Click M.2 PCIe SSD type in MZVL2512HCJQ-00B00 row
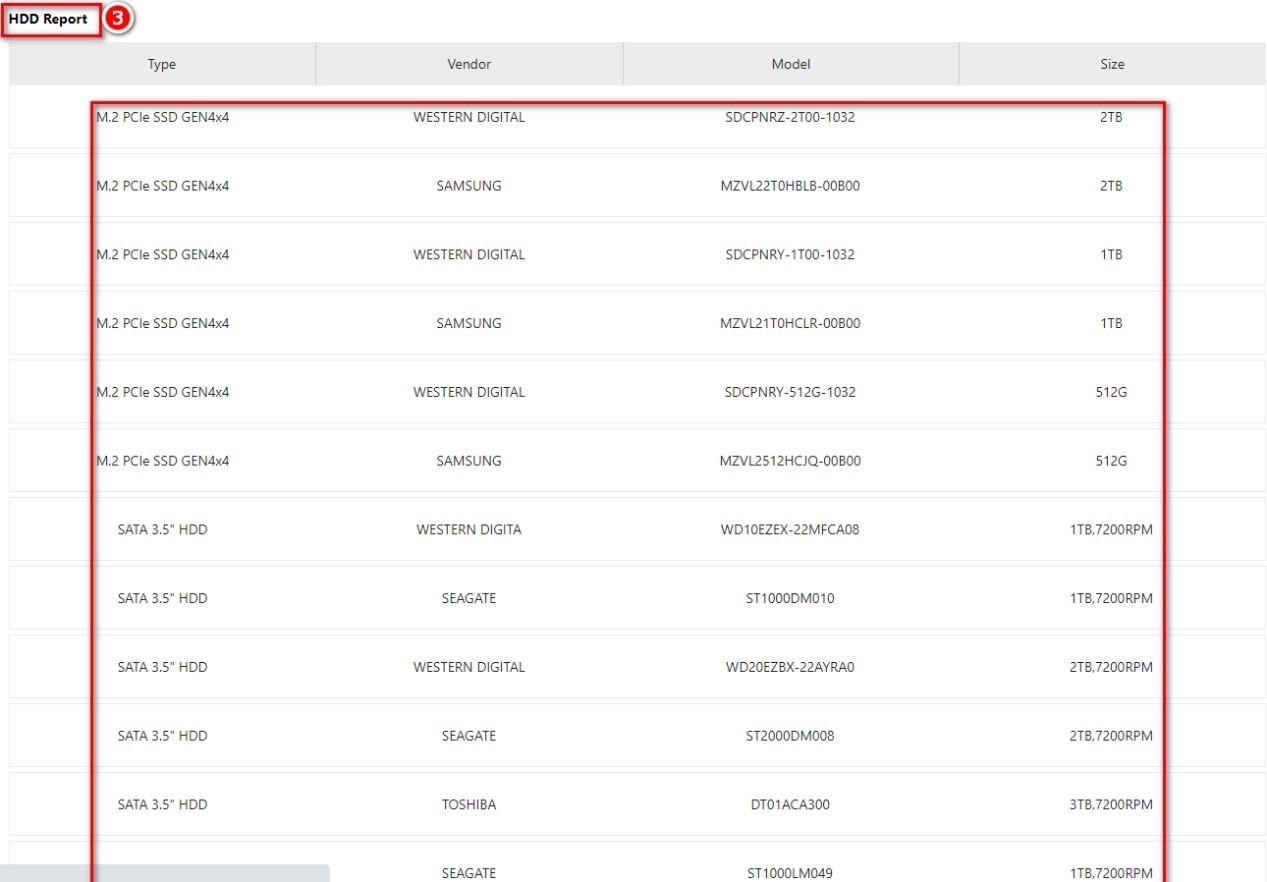Image resolution: width=1267 pixels, height=882 pixels. (163, 461)
